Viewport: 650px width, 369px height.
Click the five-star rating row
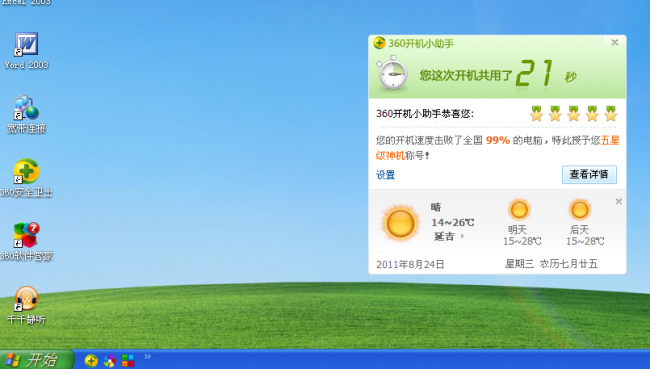click(x=573, y=114)
